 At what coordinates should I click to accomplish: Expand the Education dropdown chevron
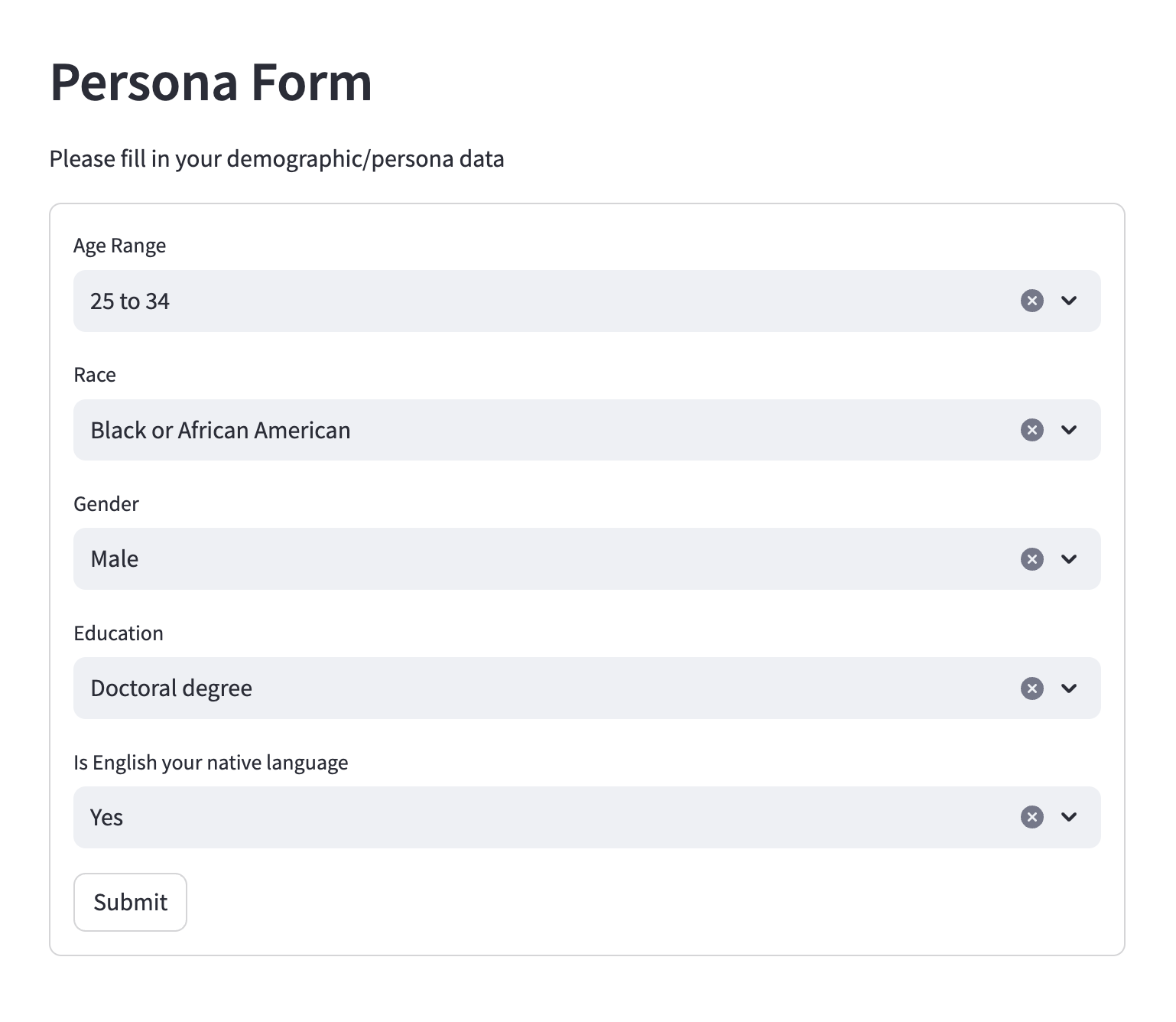tap(1069, 688)
